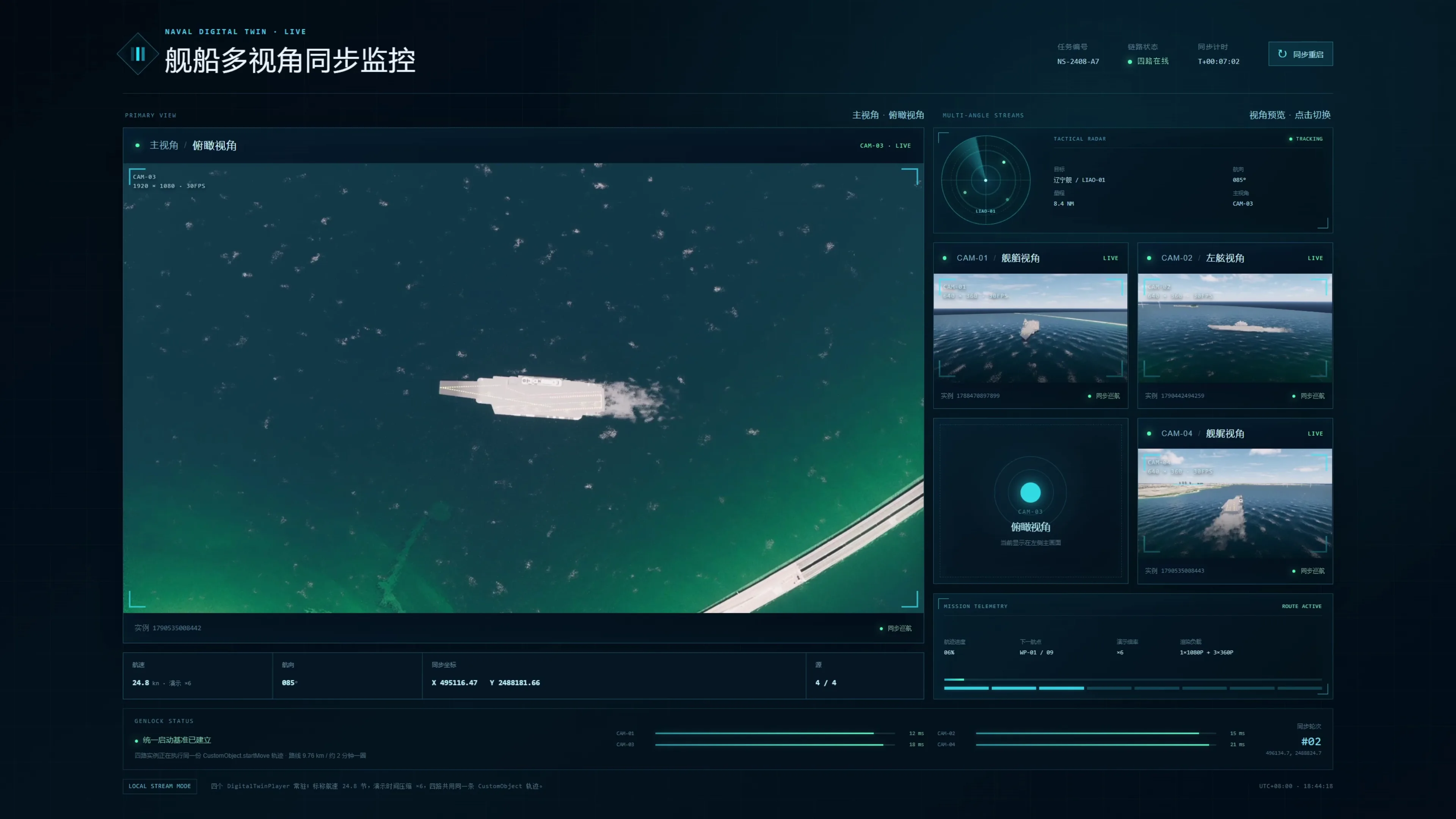
Task: Click green status dot beside 四路在线
Action: click(x=1130, y=61)
